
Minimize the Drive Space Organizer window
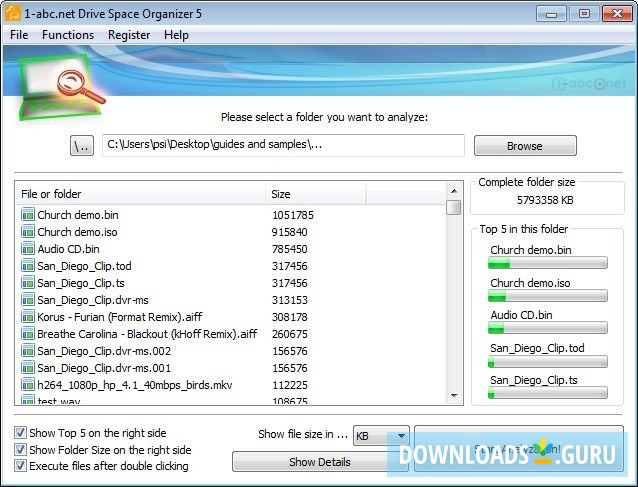pos(551,14)
